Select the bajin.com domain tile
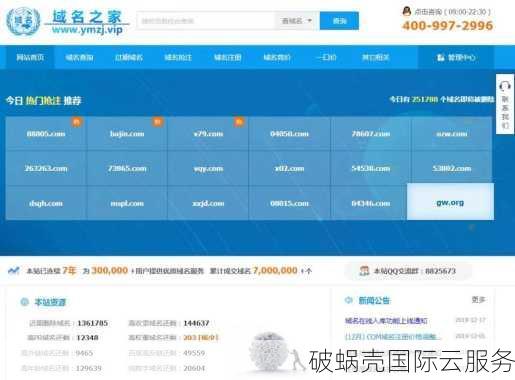The width and height of the screenshot is (515, 380). tap(127, 134)
